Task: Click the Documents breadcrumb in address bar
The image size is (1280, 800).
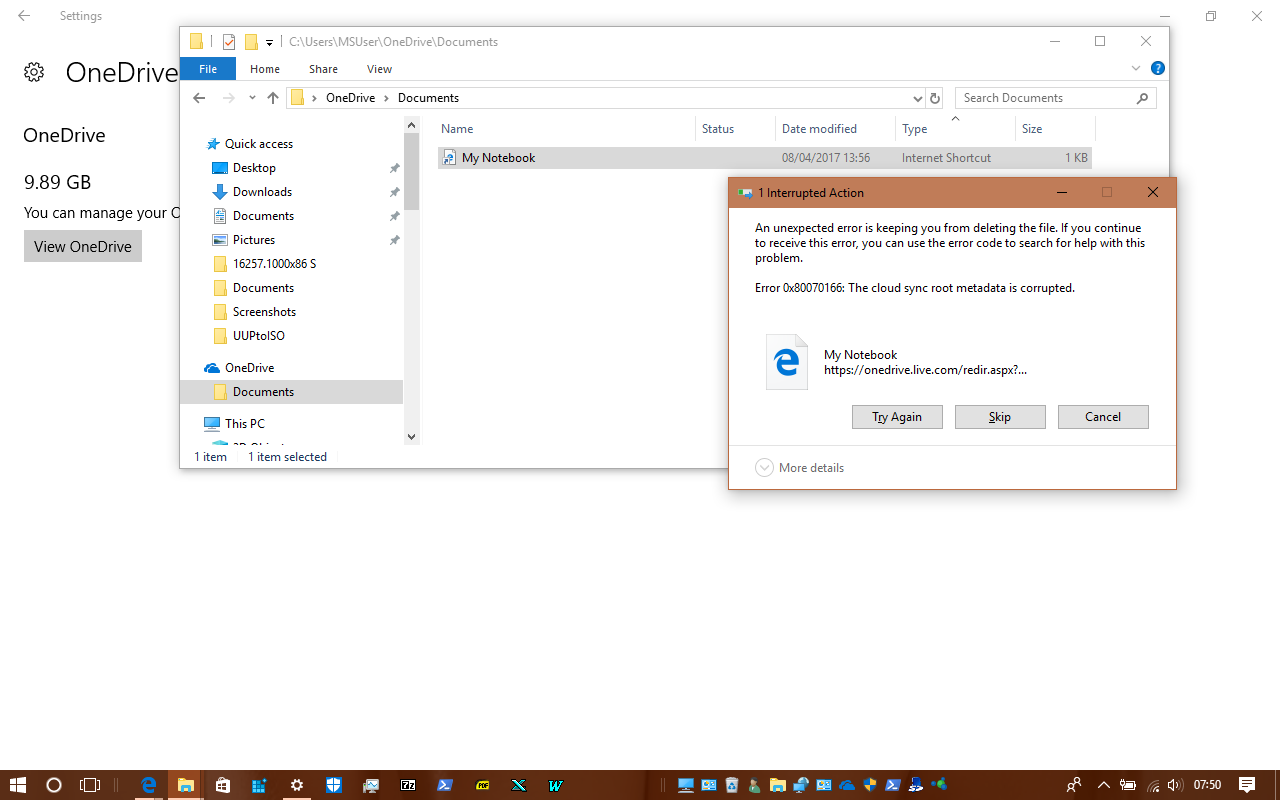Action: coord(428,98)
